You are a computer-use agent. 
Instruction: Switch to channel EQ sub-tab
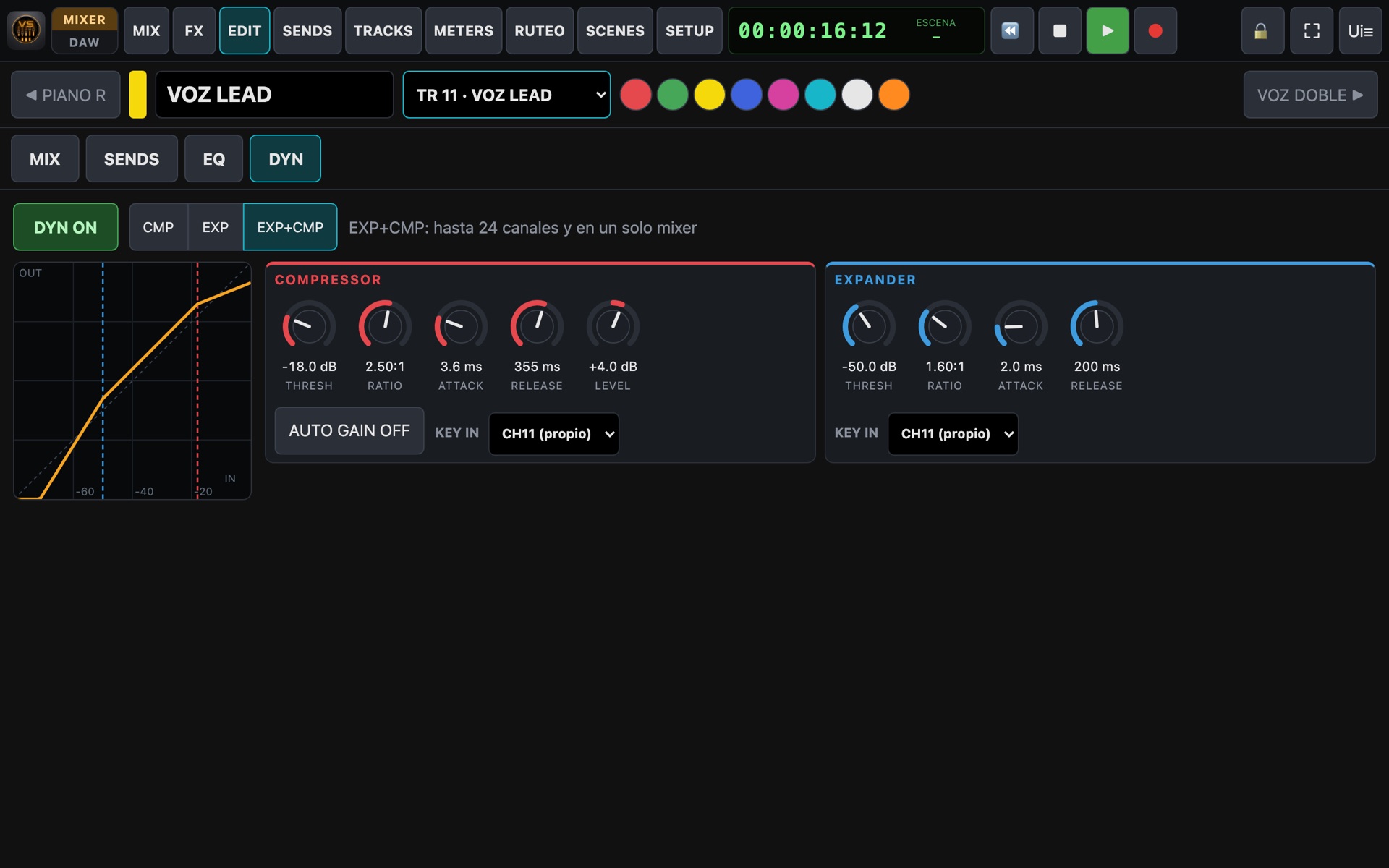[214, 158]
